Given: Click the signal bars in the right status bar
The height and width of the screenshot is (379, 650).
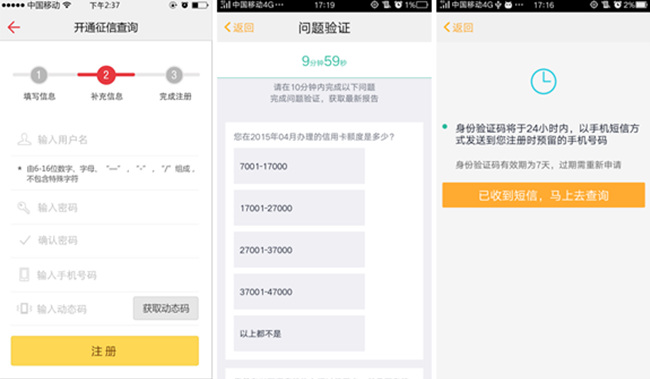Looking at the screenshot, I should pos(445,5).
